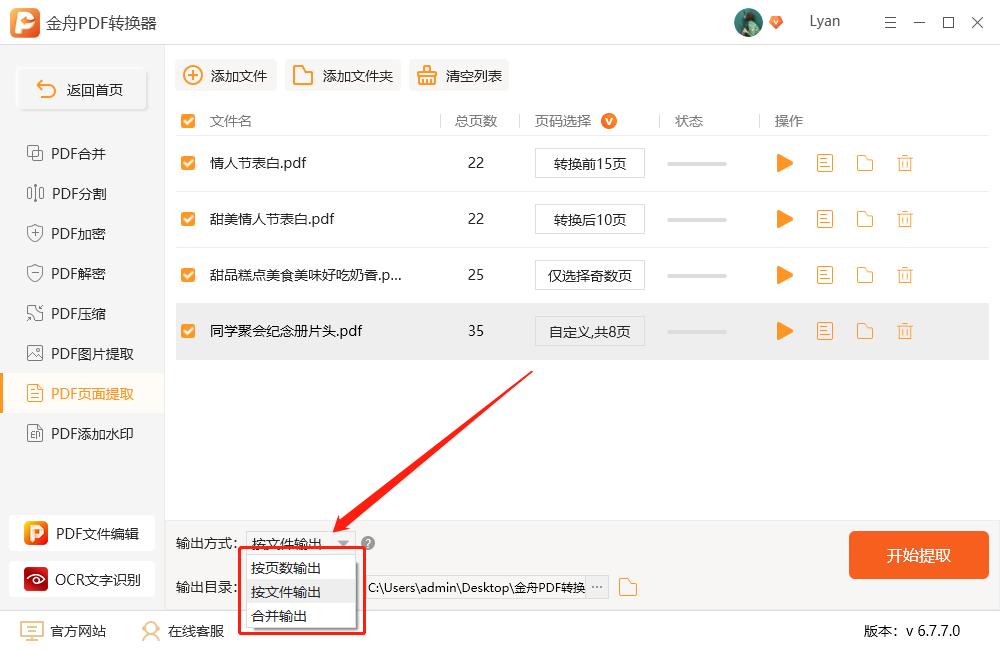Image resolution: width=1000 pixels, height=650 pixels.
Task: Click 自定义,共8页 page selection field
Action: coord(589,331)
